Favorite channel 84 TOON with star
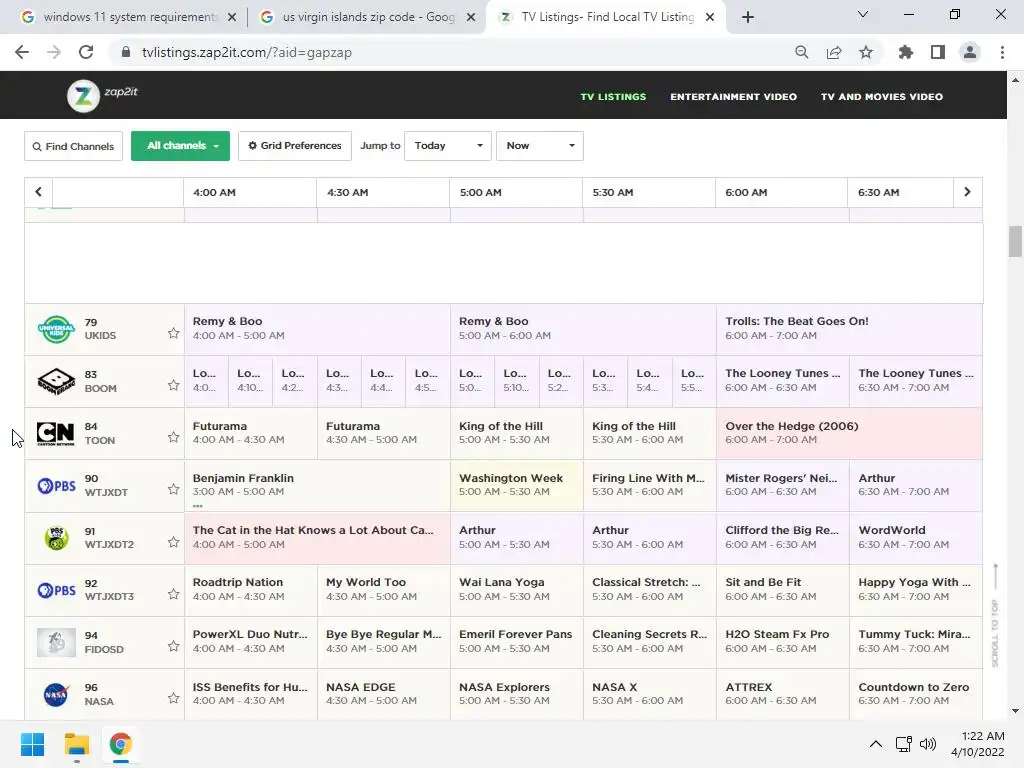 point(173,437)
